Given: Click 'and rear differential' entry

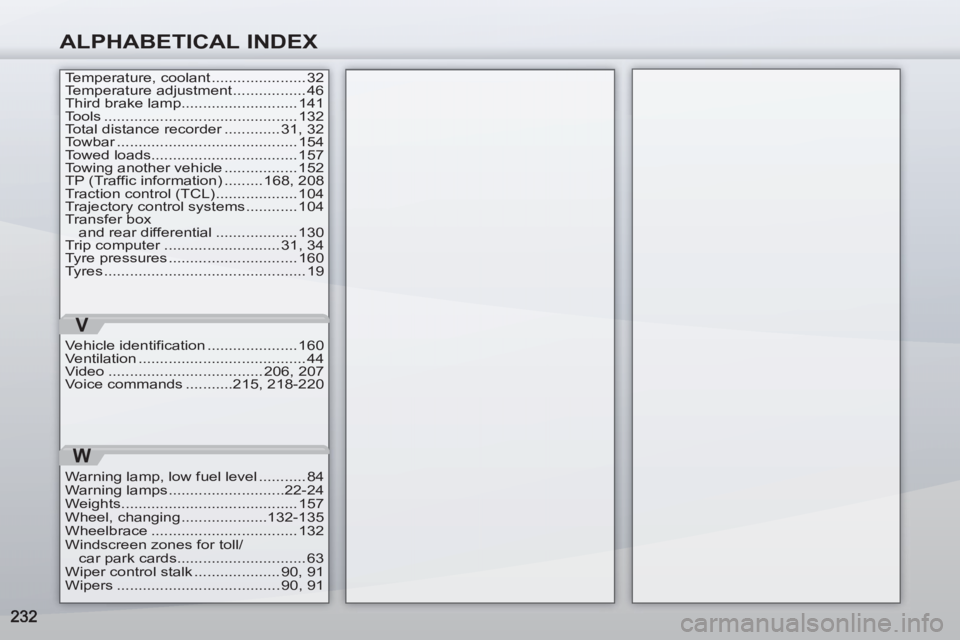Looking at the screenshot, I should click(201, 233).
